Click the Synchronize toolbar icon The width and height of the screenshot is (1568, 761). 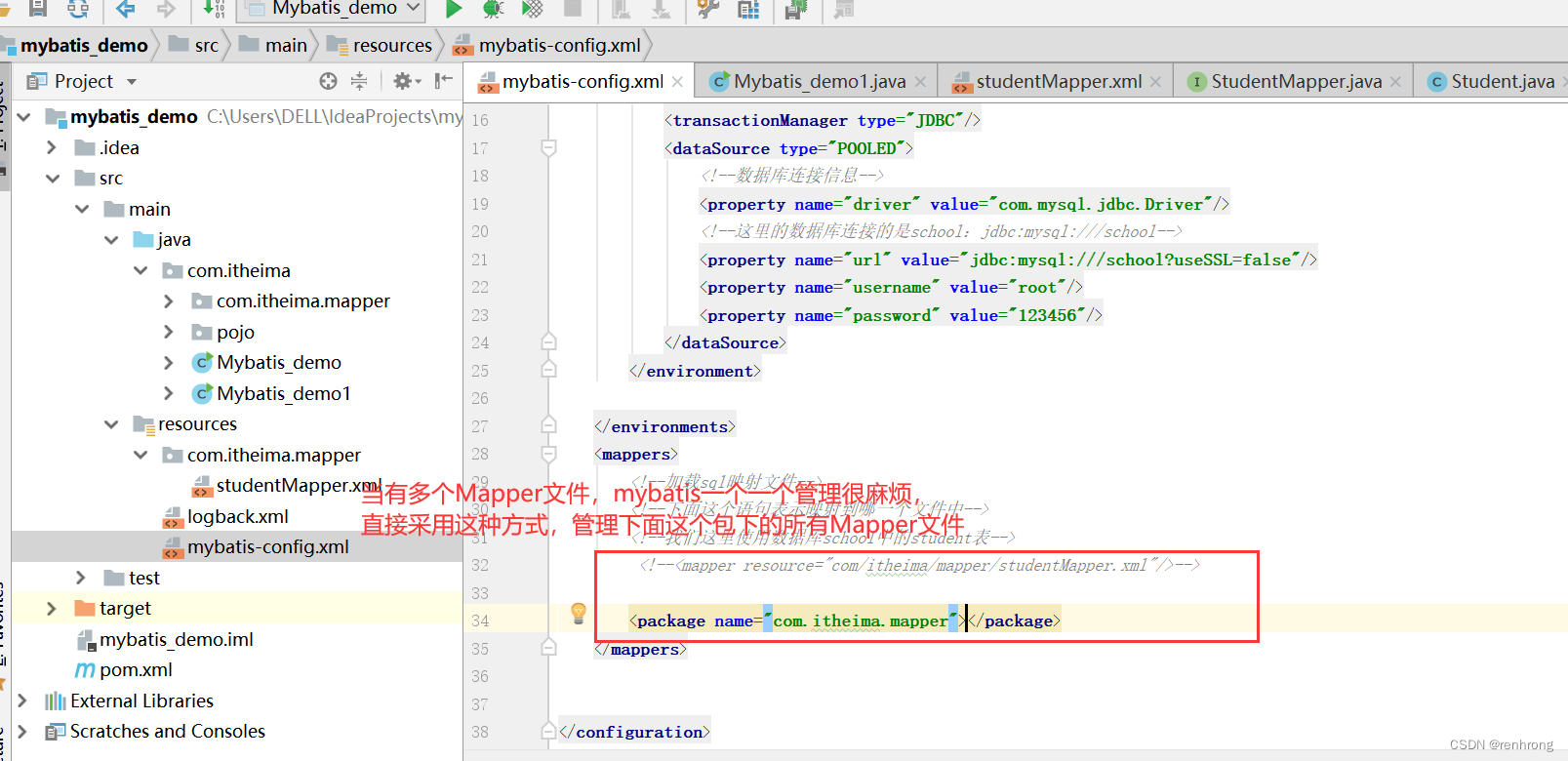click(78, 8)
